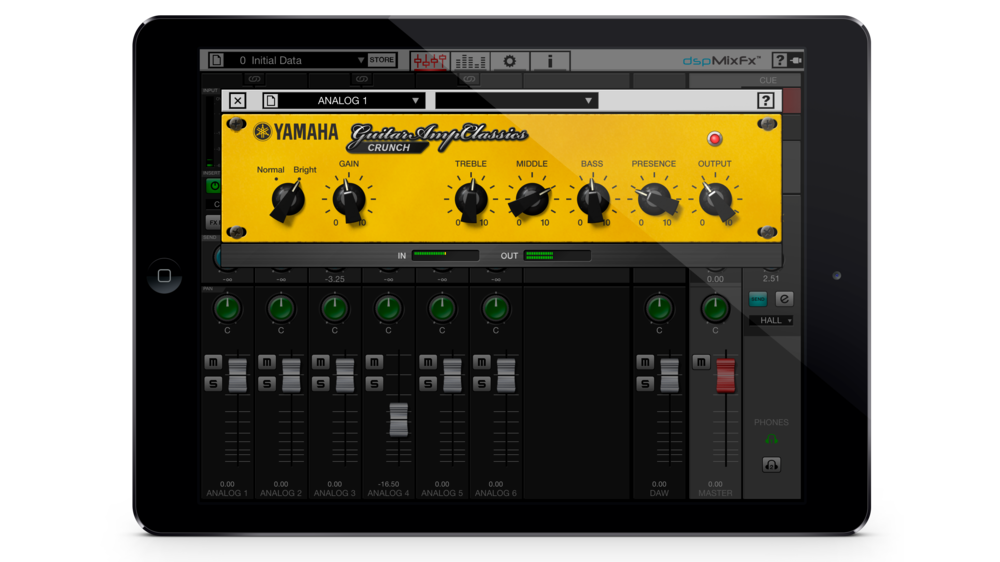The height and width of the screenshot is (562, 1000).
Task: Solo the Analog 3 channel
Action: (x=320, y=383)
